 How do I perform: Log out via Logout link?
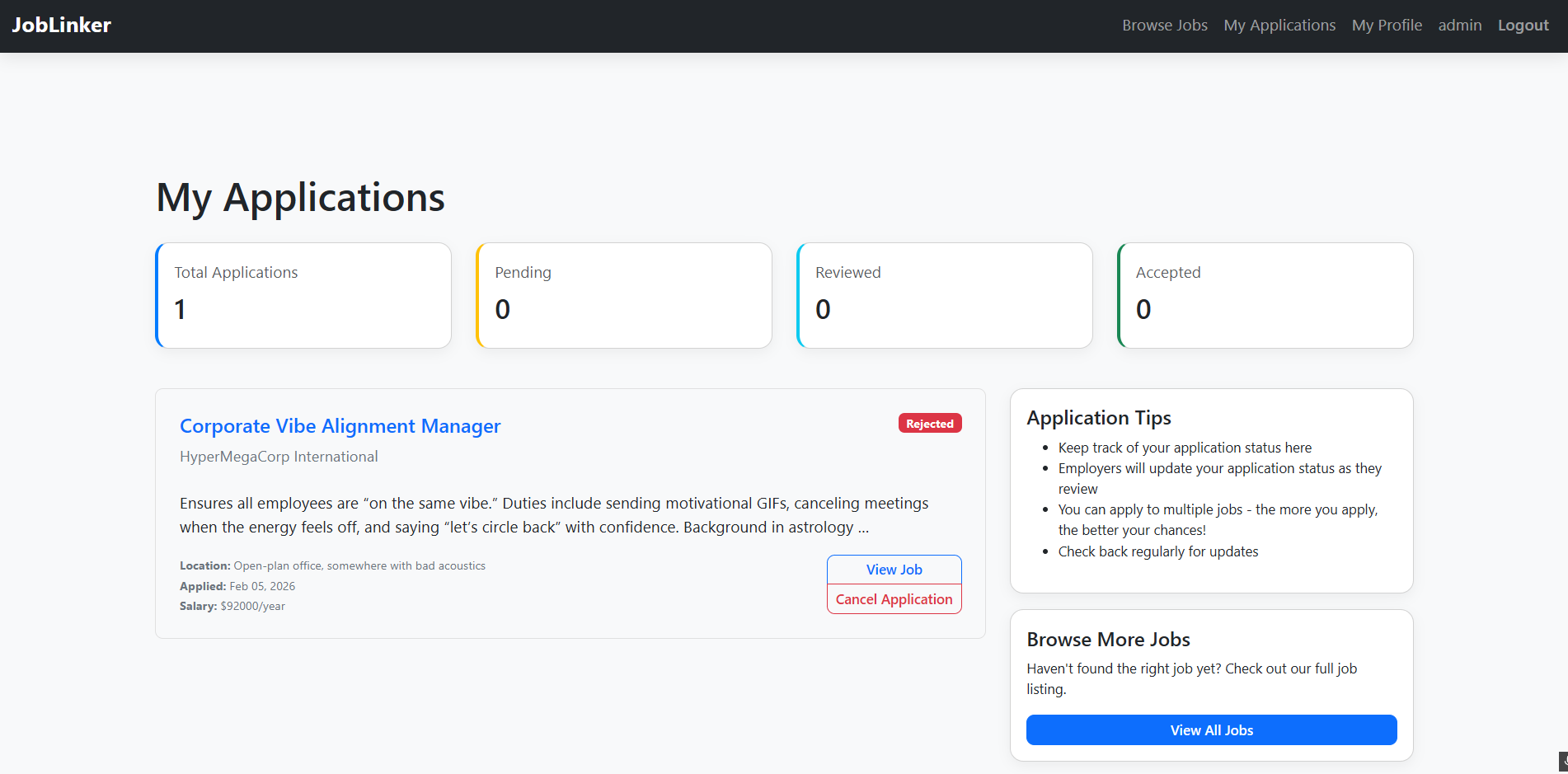1523,26
